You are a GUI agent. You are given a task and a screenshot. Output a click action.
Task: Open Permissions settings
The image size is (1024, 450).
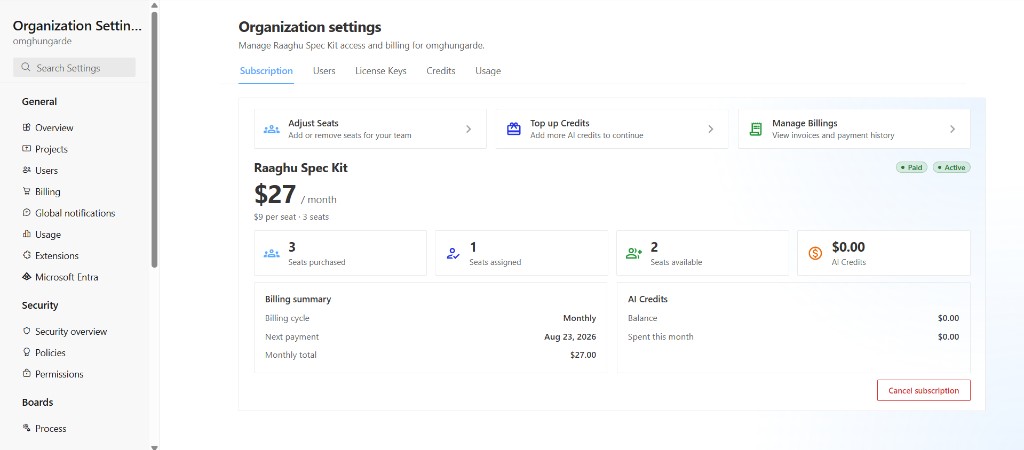coord(59,374)
